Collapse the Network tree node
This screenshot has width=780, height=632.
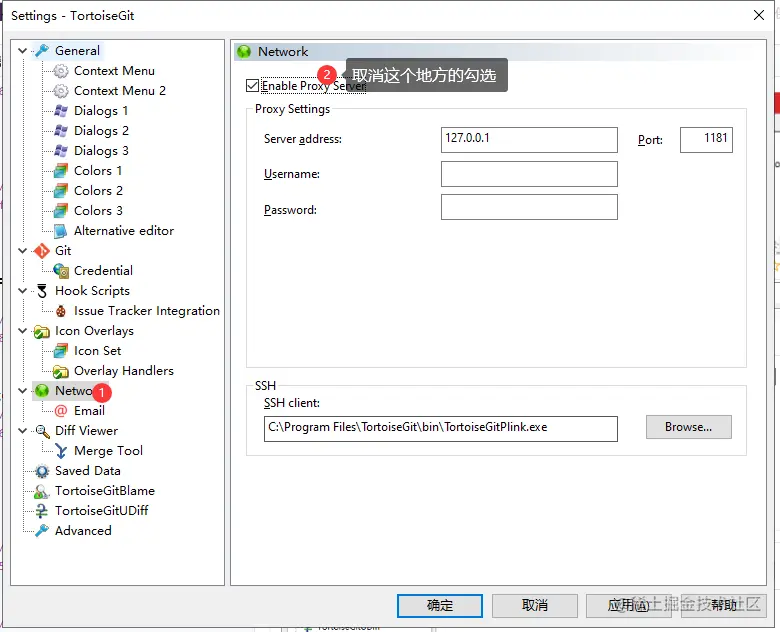click(22, 391)
